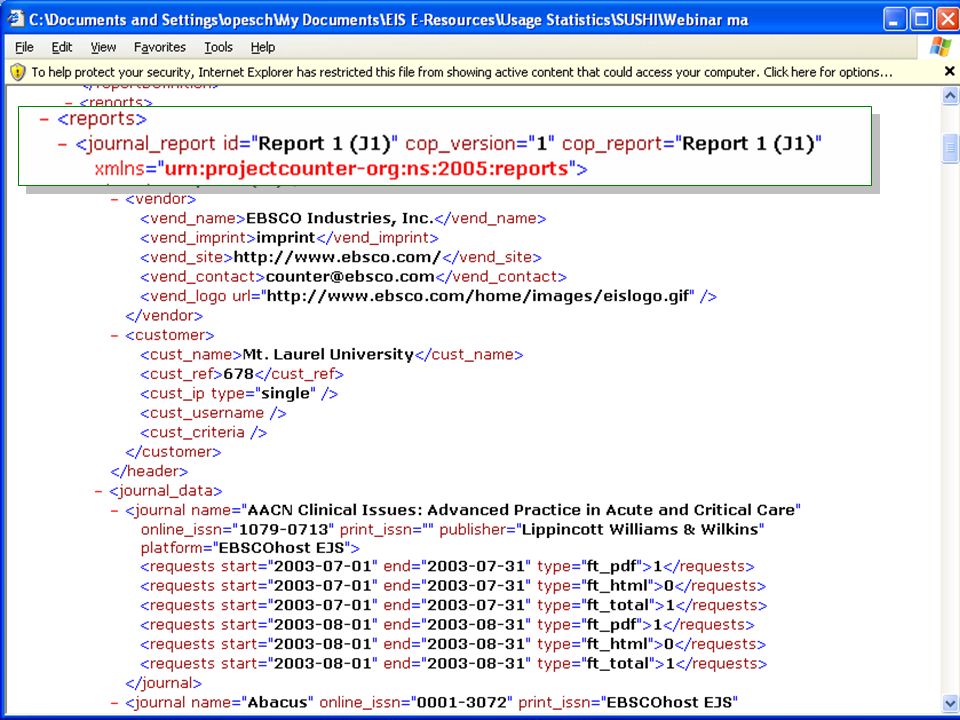Viewport: 960px width, 720px height.
Task: Close the security information bar
Action: [x=950, y=72]
